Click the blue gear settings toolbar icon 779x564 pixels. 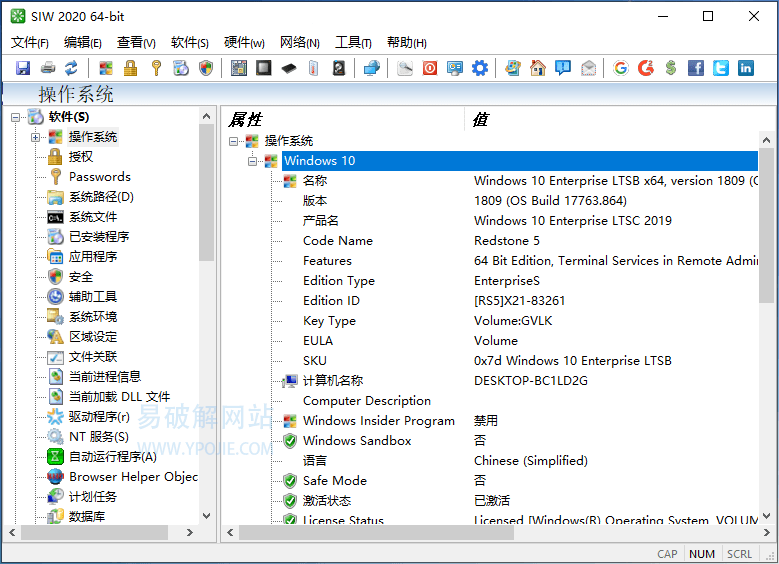[x=480, y=68]
